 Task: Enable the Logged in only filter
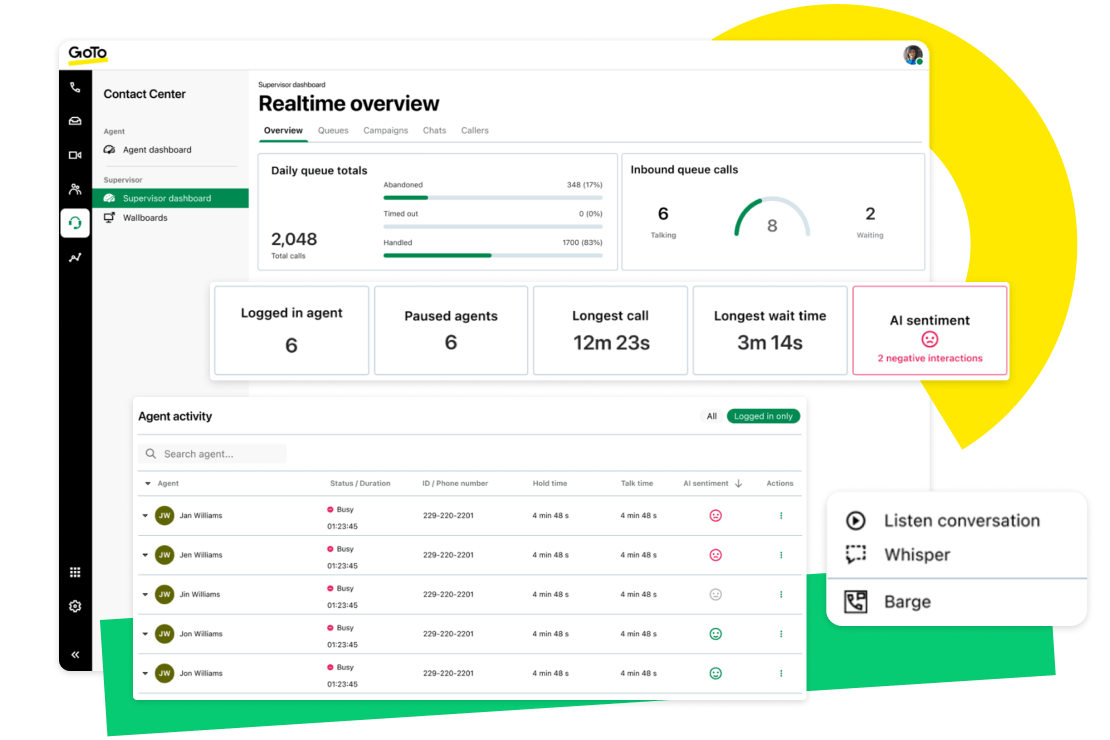763,416
